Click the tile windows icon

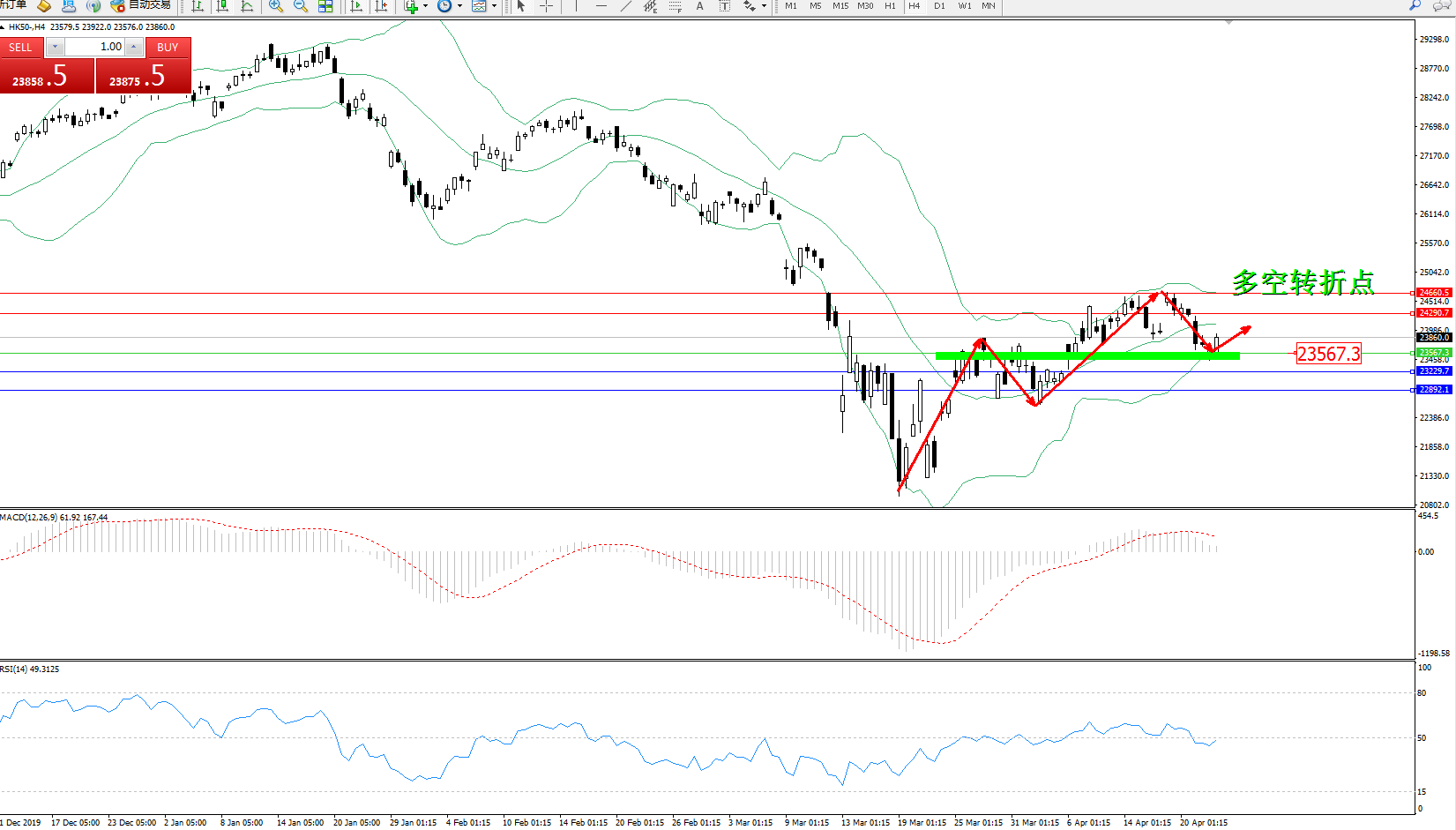[x=325, y=6]
